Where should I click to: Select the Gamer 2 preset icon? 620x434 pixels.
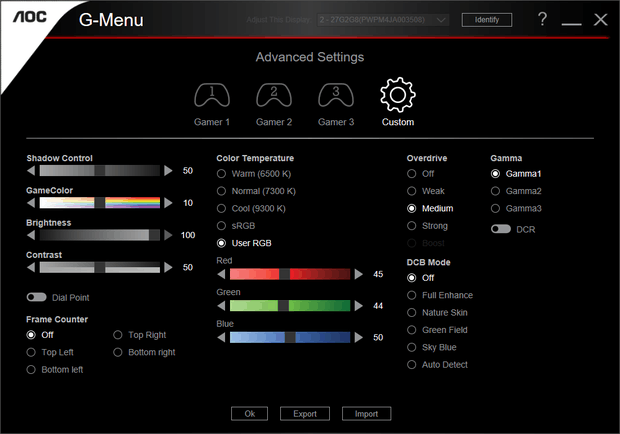(274, 95)
